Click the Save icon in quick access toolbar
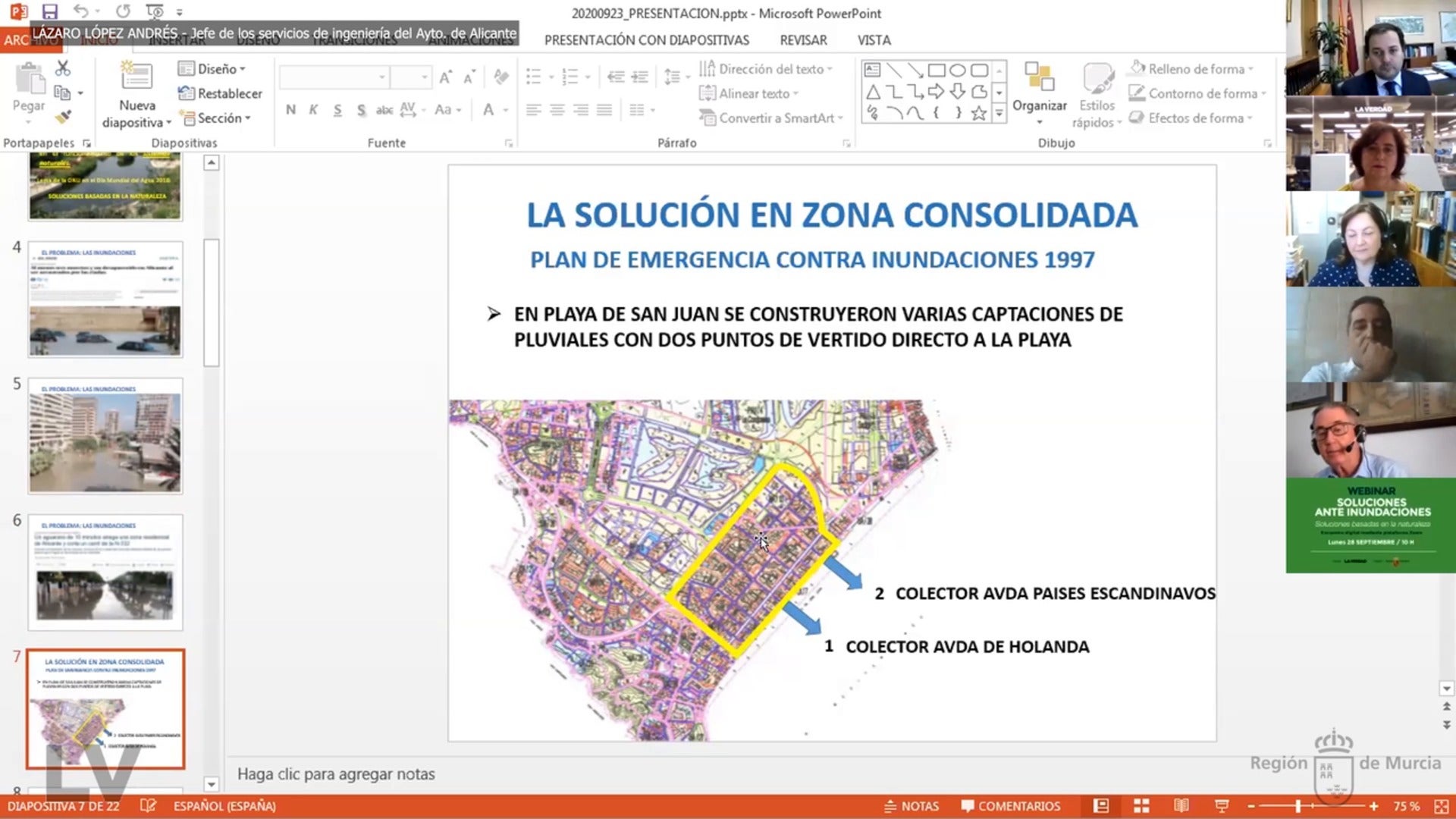This screenshot has height=819, width=1456. pos(49,11)
